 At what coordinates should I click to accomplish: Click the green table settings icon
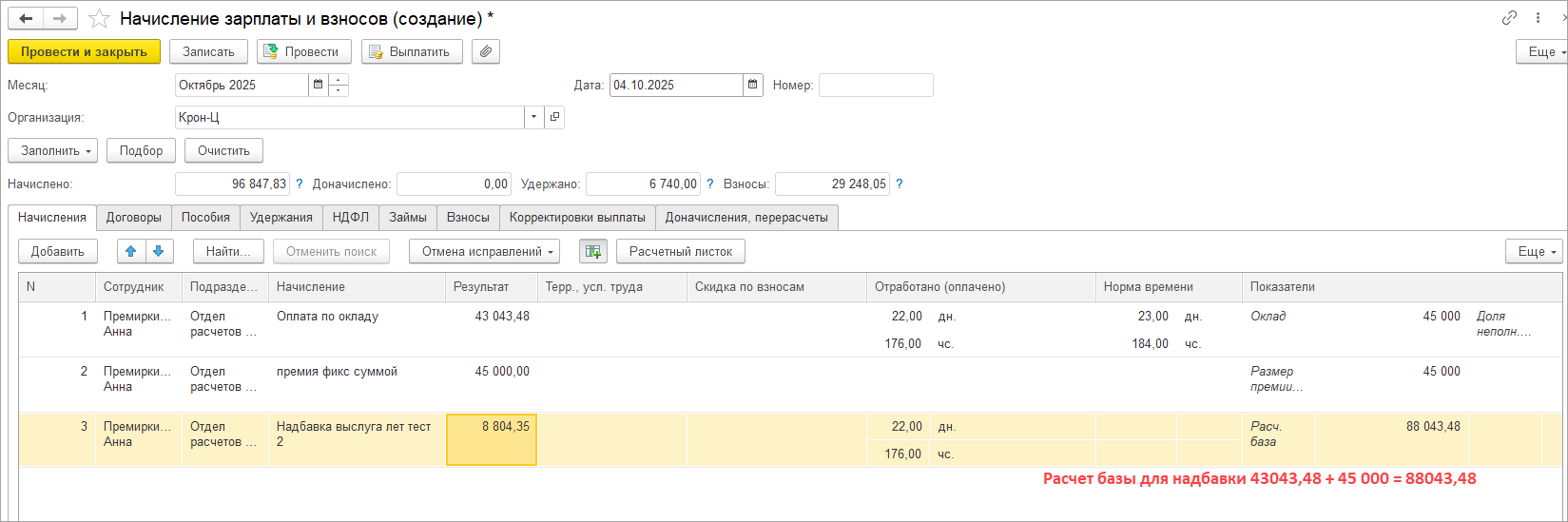coord(592,251)
